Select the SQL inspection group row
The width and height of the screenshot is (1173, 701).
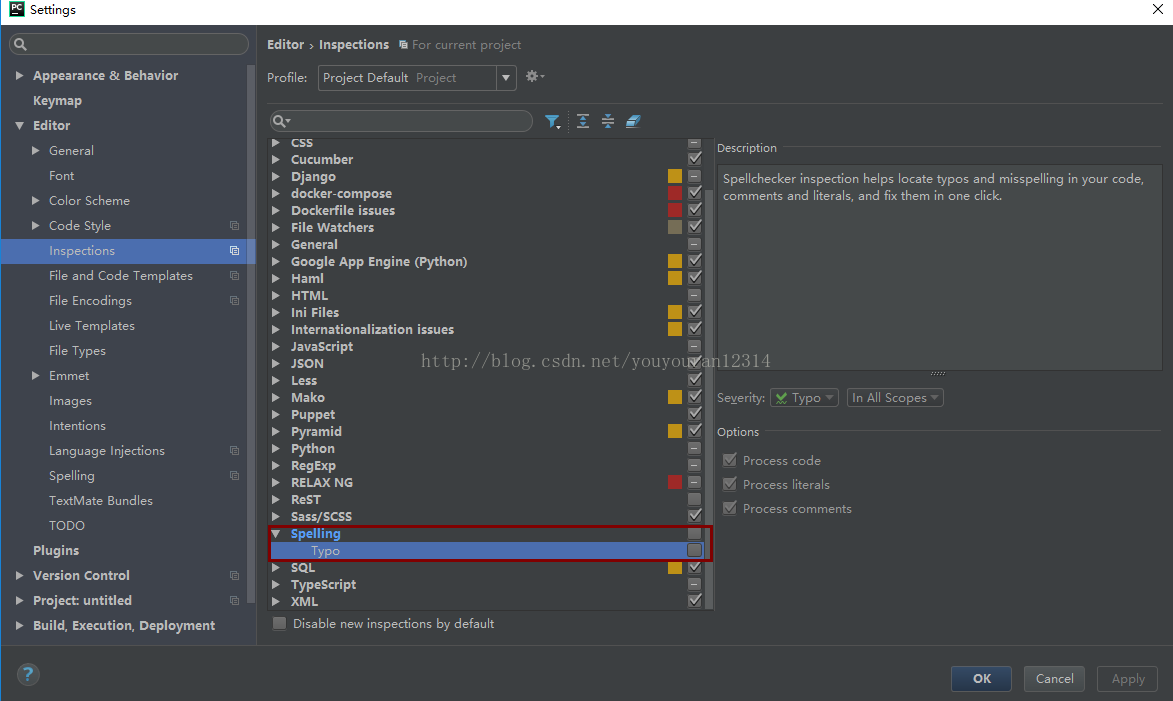(x=486, y=568)
